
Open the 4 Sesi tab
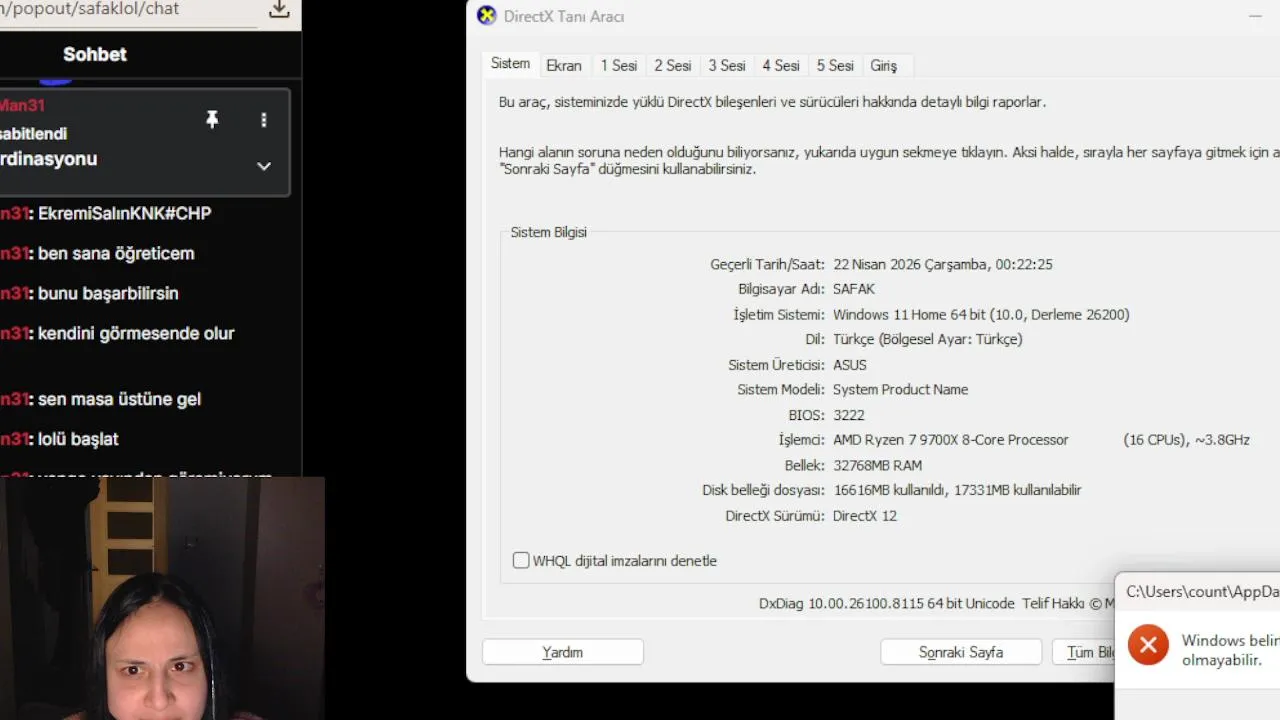coord(781,65)
